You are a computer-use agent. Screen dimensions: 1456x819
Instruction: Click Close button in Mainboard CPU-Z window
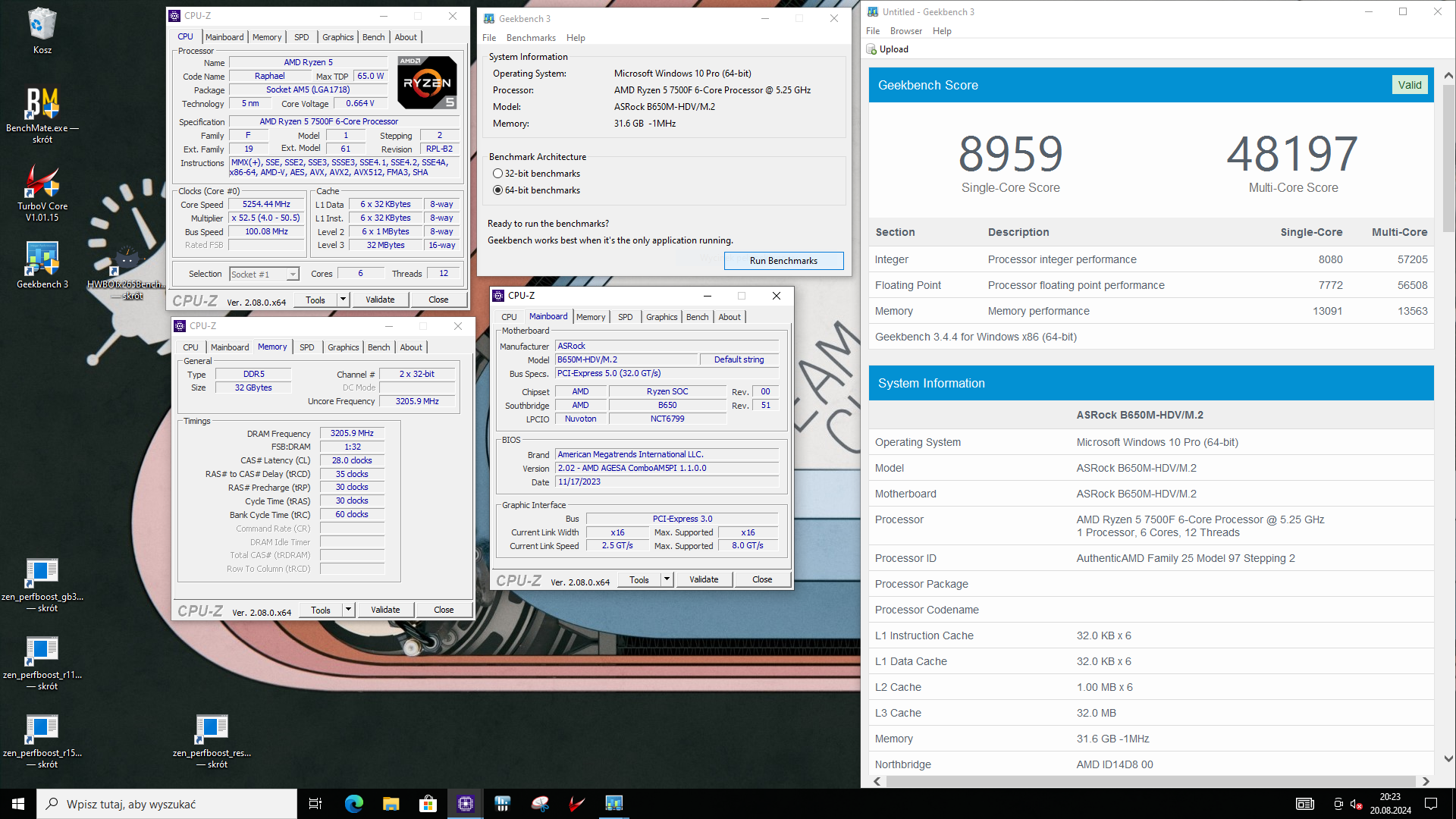pos(762,579)
